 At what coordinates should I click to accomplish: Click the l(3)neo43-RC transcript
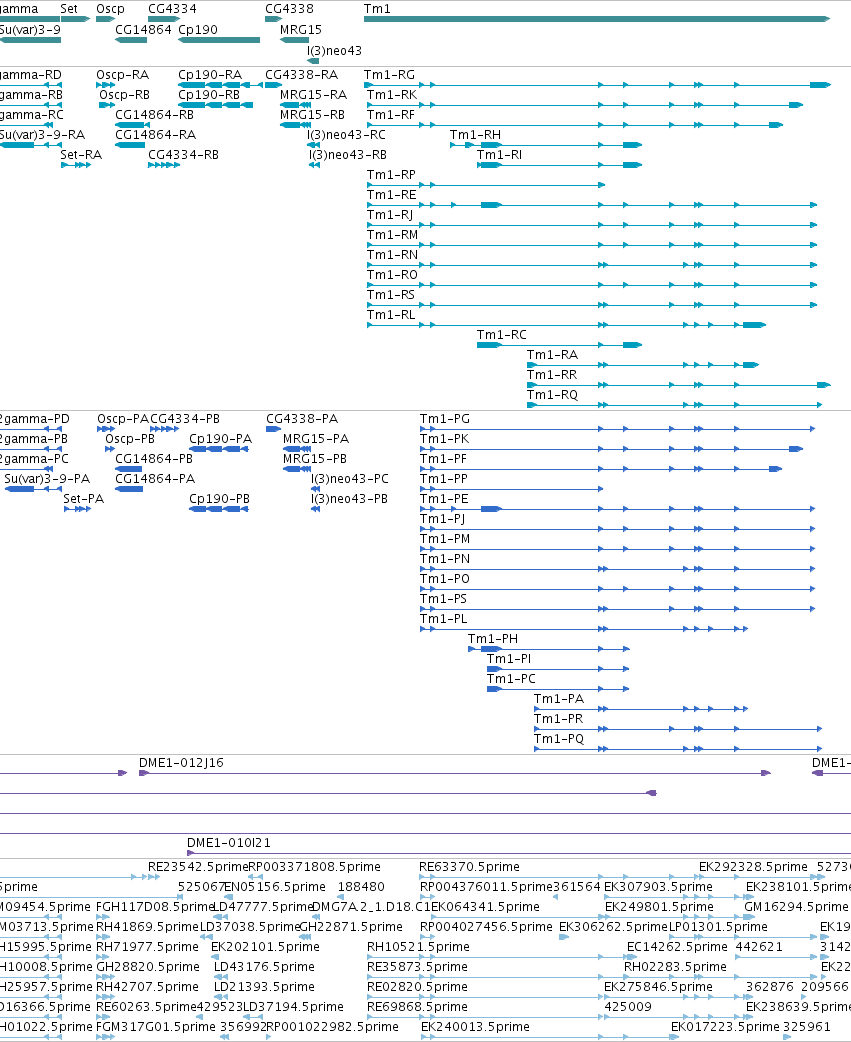[x=314, y=145]
